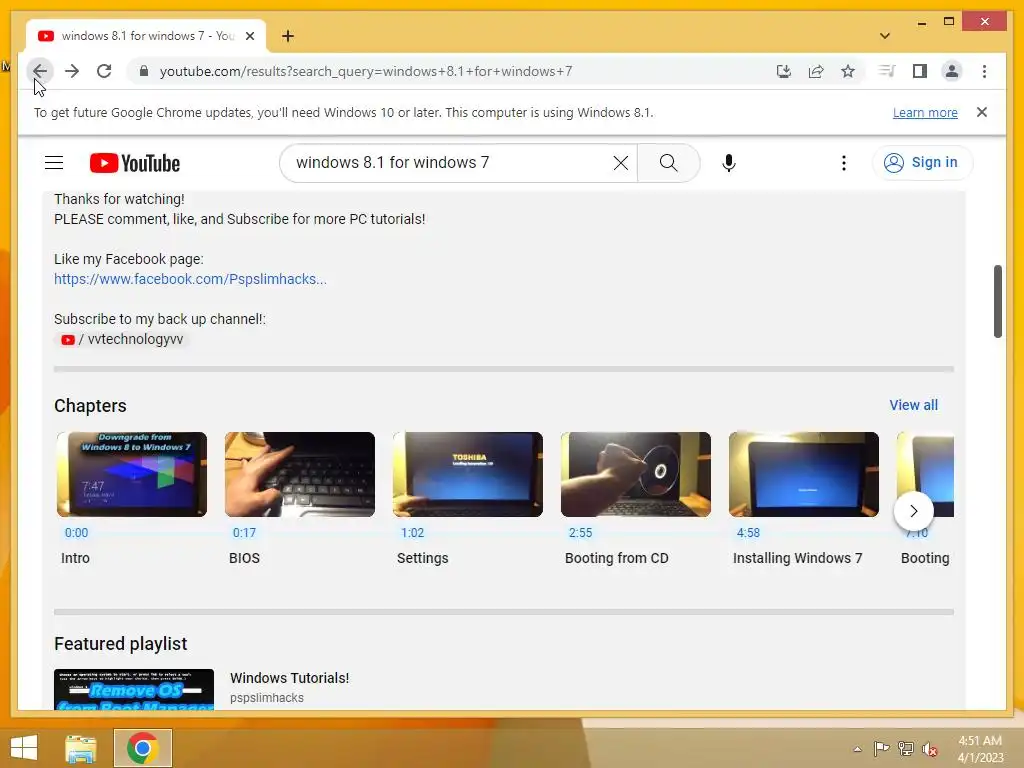
Task: Open the Settings chapter thumbnail
Action: pos(468,474)
